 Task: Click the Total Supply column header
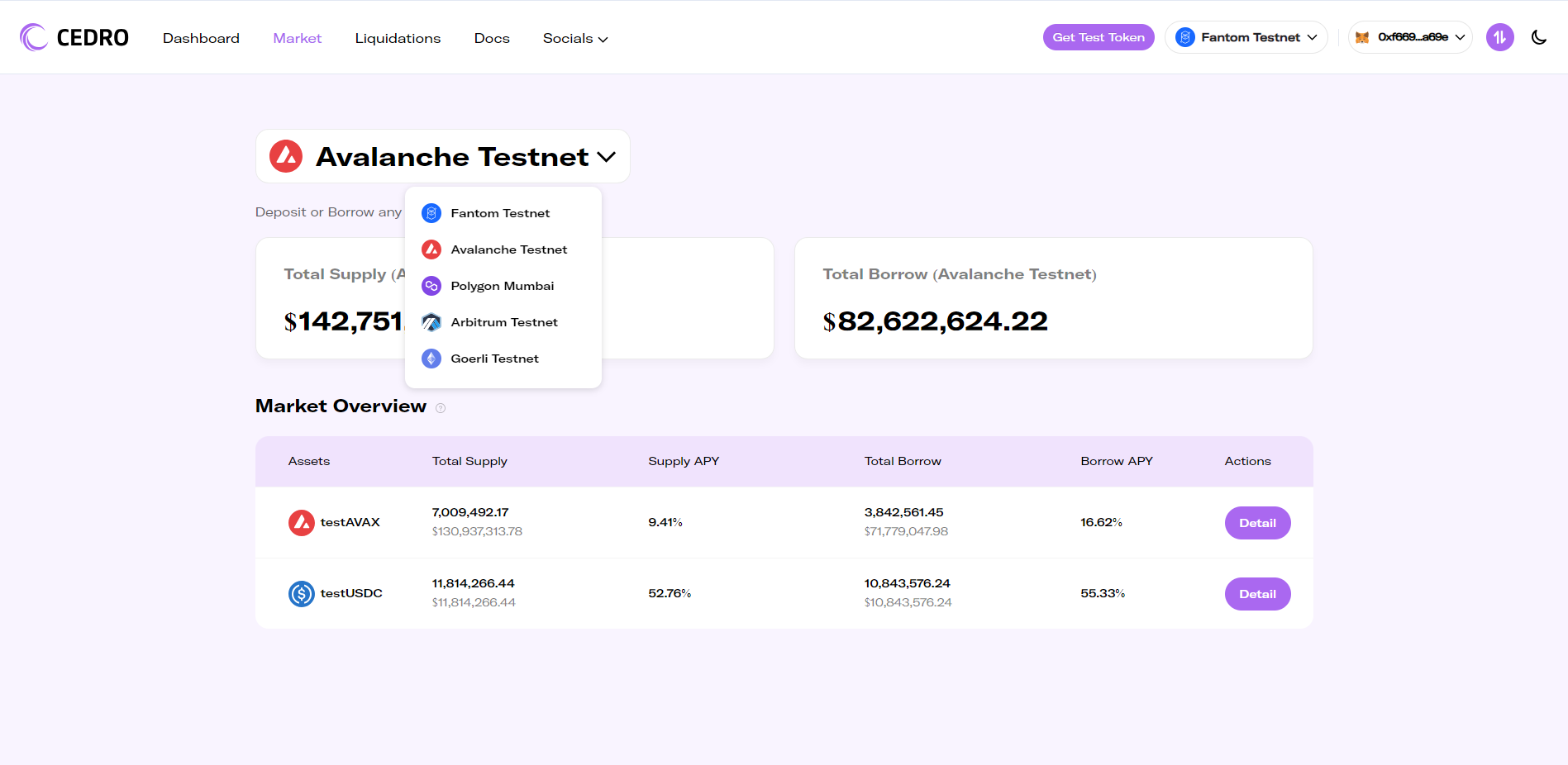(x=469, y=461)
